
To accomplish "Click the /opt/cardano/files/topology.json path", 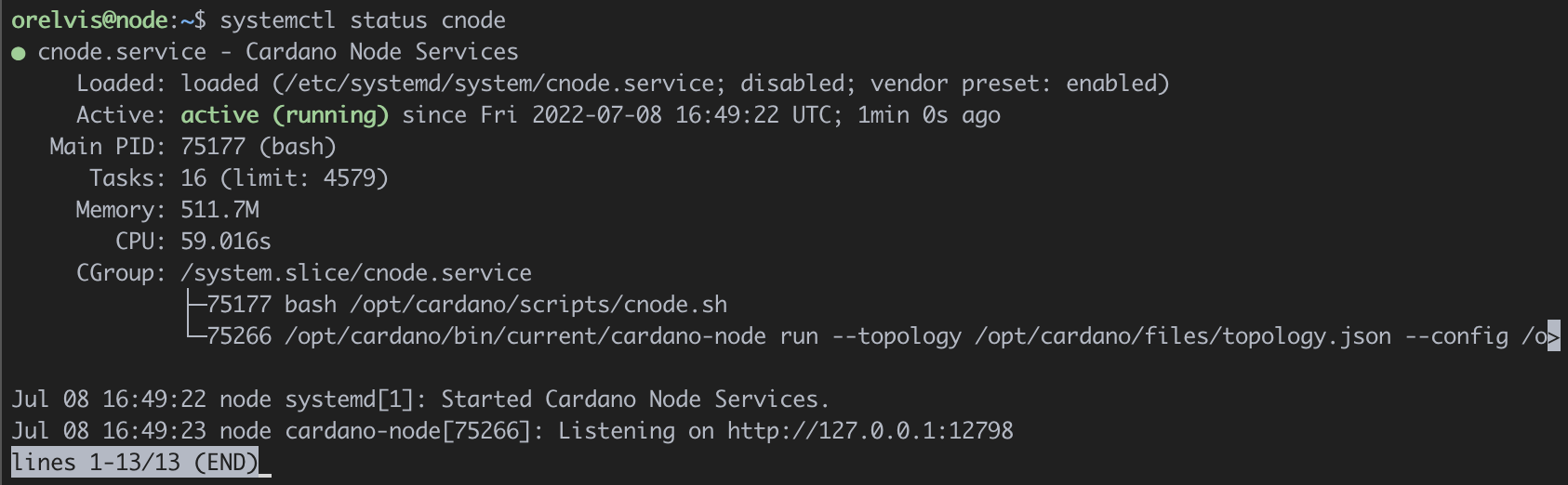I will (x=1183, y=336).
